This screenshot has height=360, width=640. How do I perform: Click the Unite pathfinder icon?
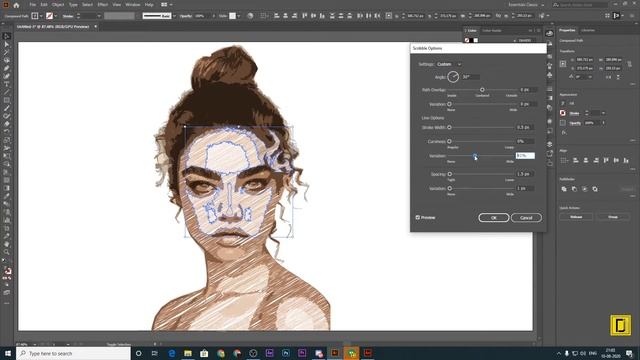(564, 189)
